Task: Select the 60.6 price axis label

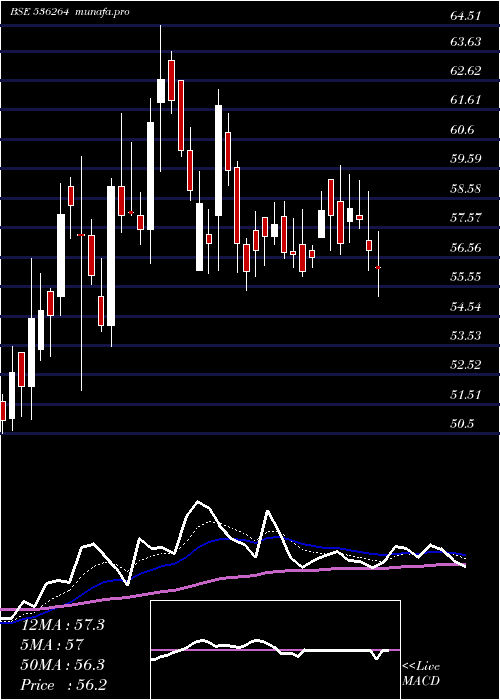Action: point(462,129)
